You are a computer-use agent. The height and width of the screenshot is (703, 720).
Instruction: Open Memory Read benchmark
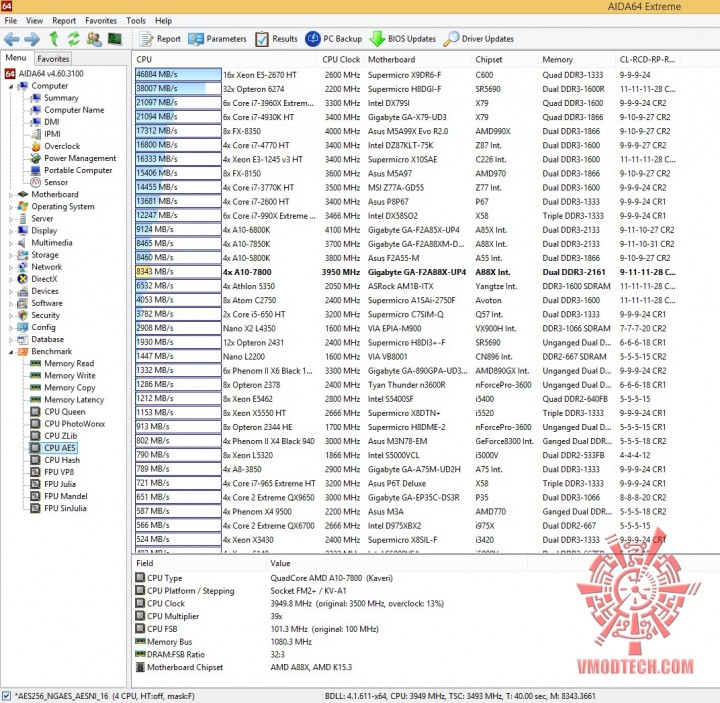click(x=69, y=363)
